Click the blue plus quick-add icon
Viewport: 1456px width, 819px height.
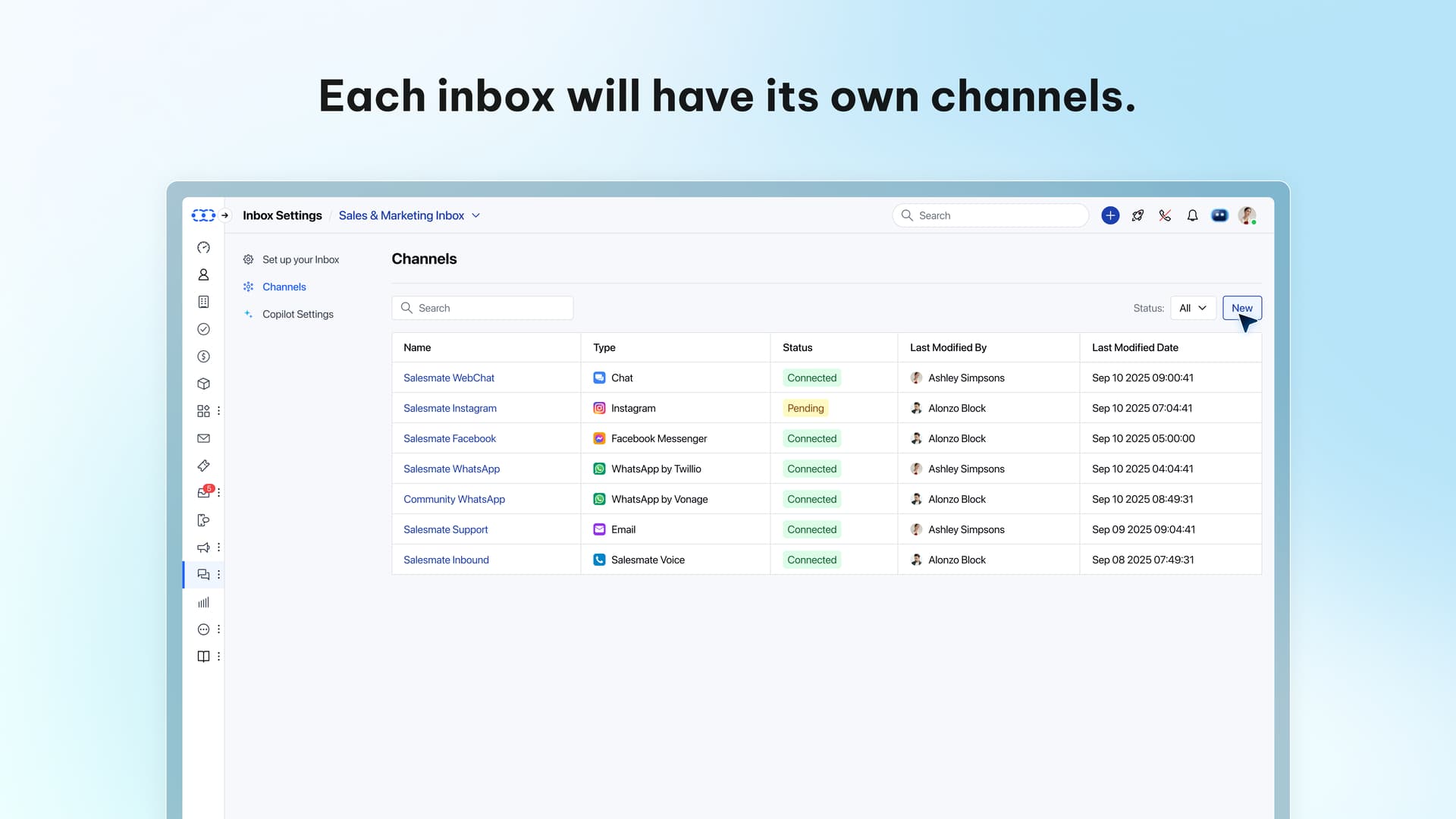point(1110,215)
